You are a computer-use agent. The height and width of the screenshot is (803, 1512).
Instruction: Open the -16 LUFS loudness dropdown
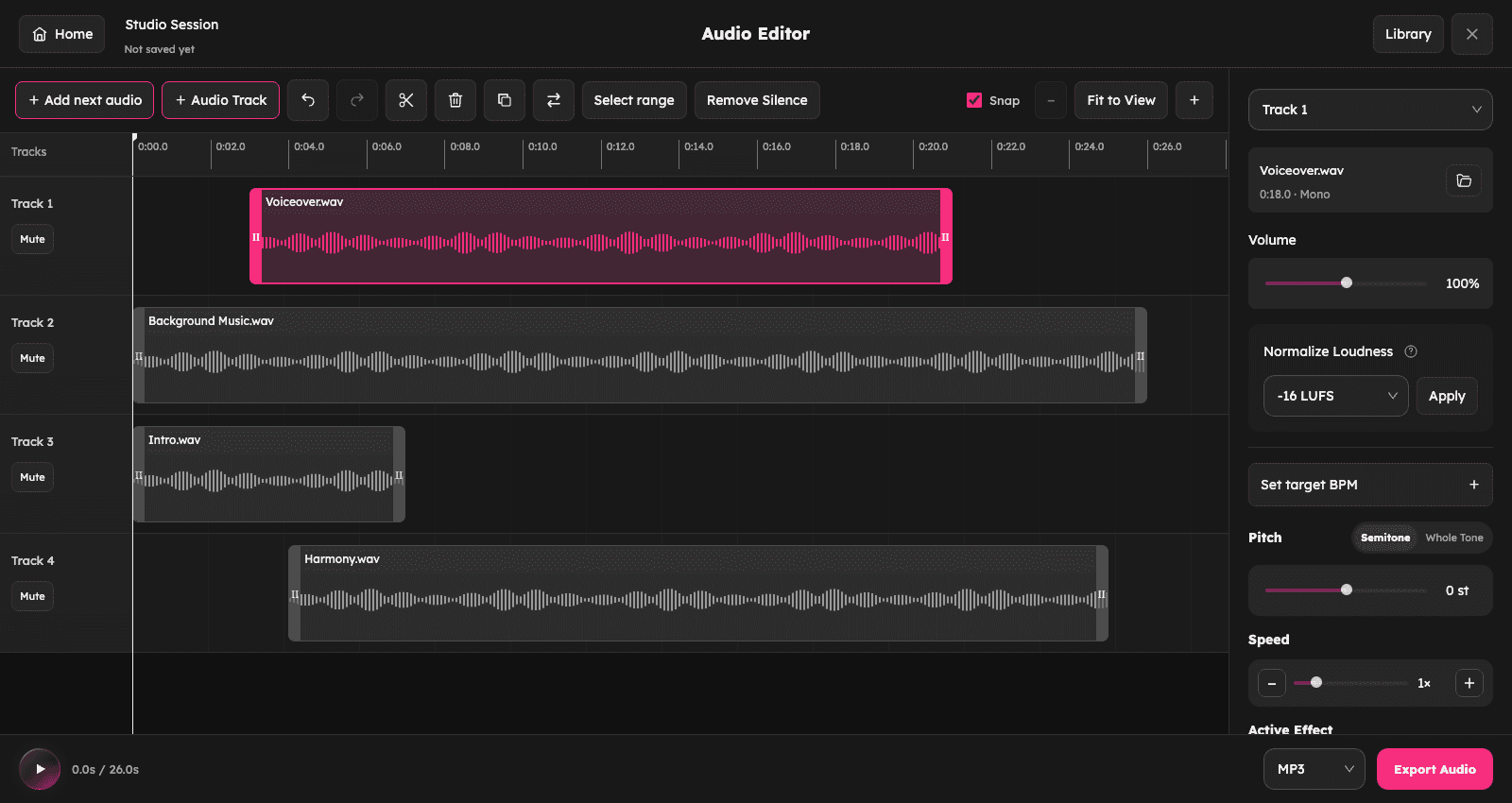(1336, 396)
